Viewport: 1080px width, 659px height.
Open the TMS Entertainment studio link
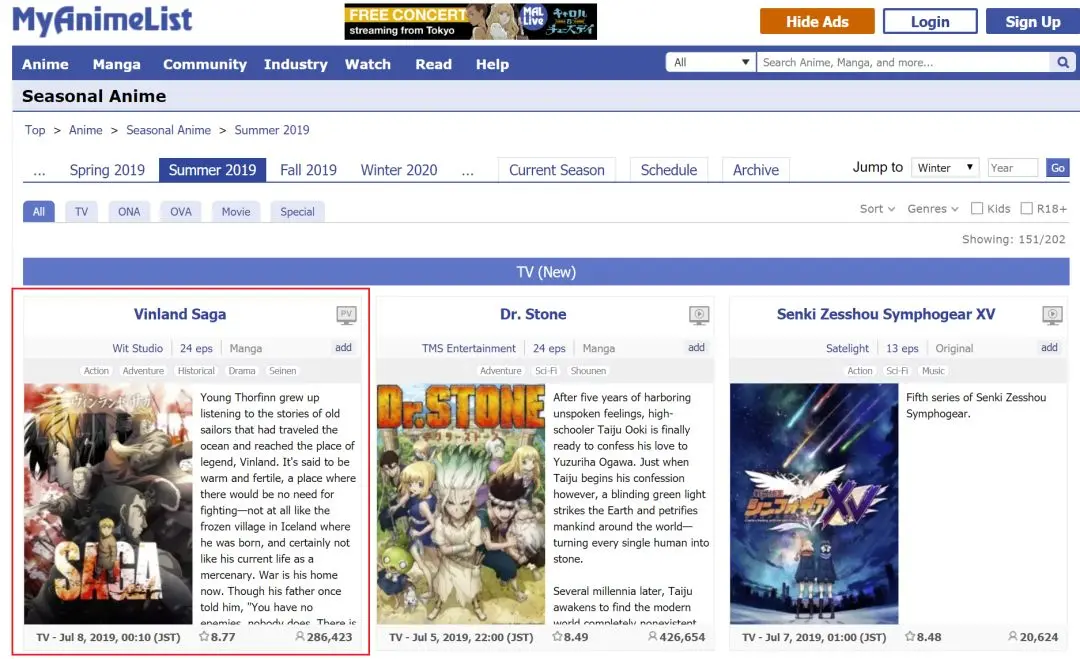coord(468,348)
